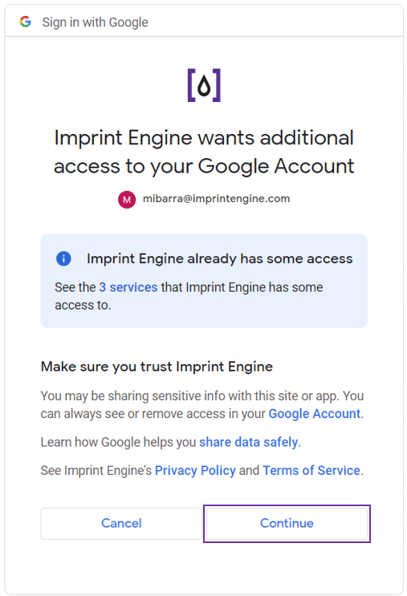Click the Google G logo

pyautogui.click(x=25, y=22)
